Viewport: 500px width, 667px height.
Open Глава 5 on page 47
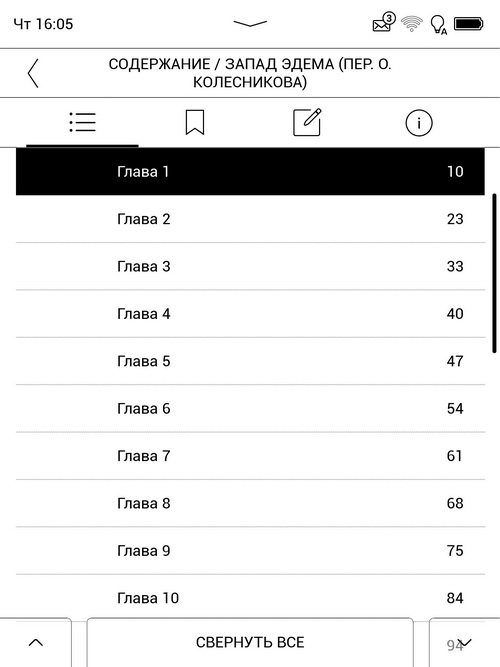tap(250, 361)
